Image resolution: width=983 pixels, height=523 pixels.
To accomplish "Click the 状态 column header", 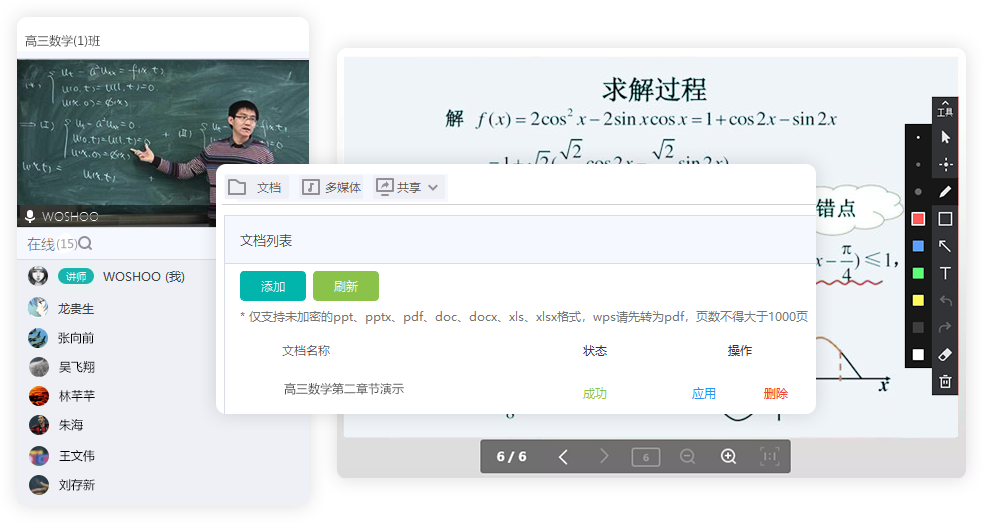I will point(594,351).
